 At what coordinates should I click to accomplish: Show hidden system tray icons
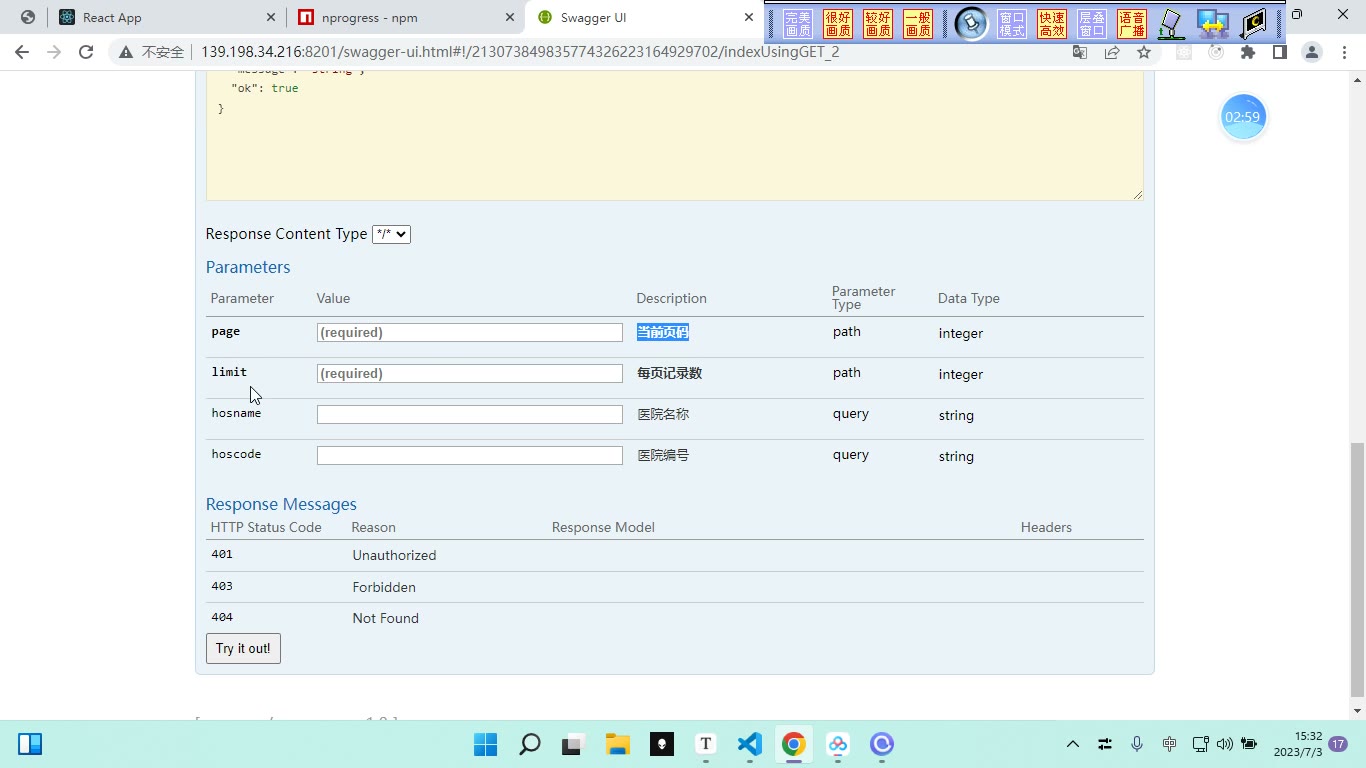tap(1073, 744)
